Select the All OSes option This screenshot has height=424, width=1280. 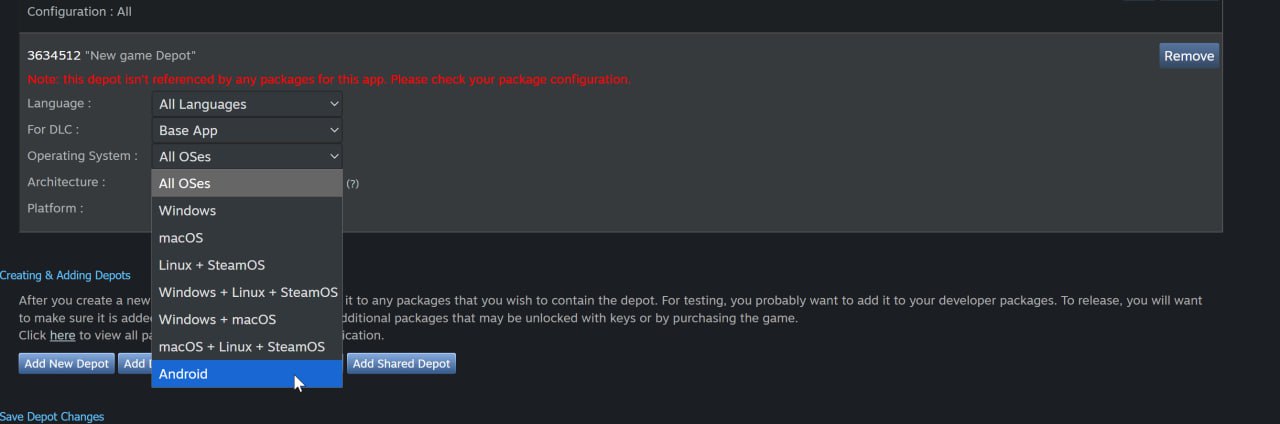246,183
